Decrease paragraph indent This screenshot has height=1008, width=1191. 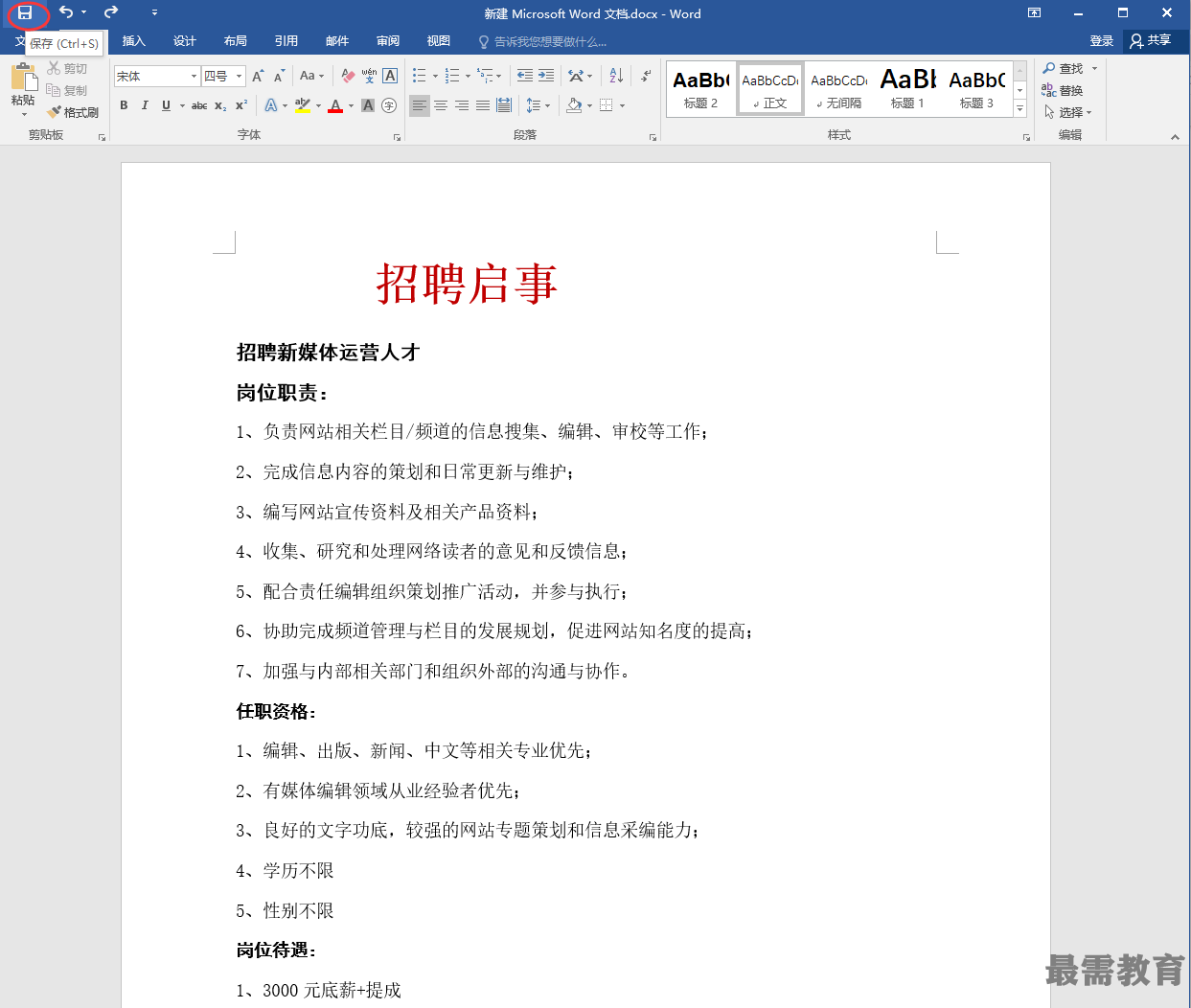click(525, 76)
